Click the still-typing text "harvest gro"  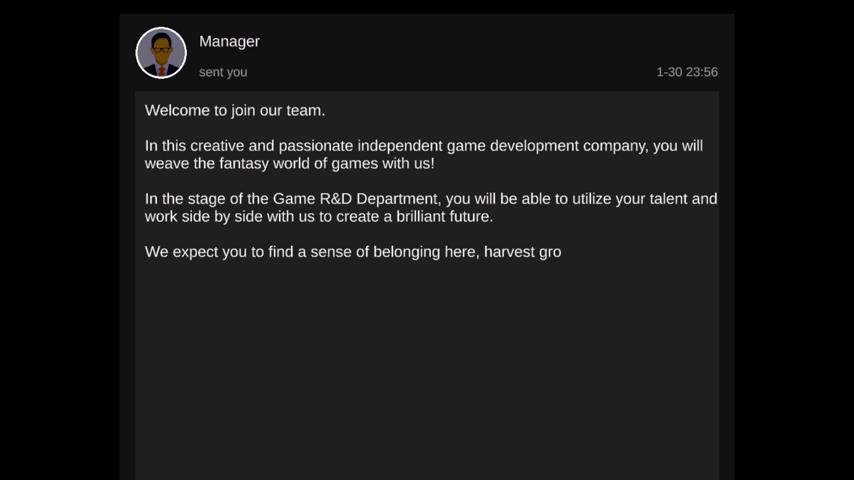pyautogui.click(x=522, y=252)
